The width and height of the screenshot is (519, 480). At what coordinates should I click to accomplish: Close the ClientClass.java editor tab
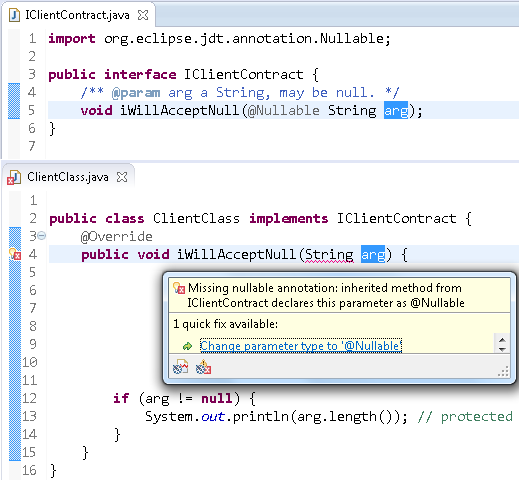(122, 177)
